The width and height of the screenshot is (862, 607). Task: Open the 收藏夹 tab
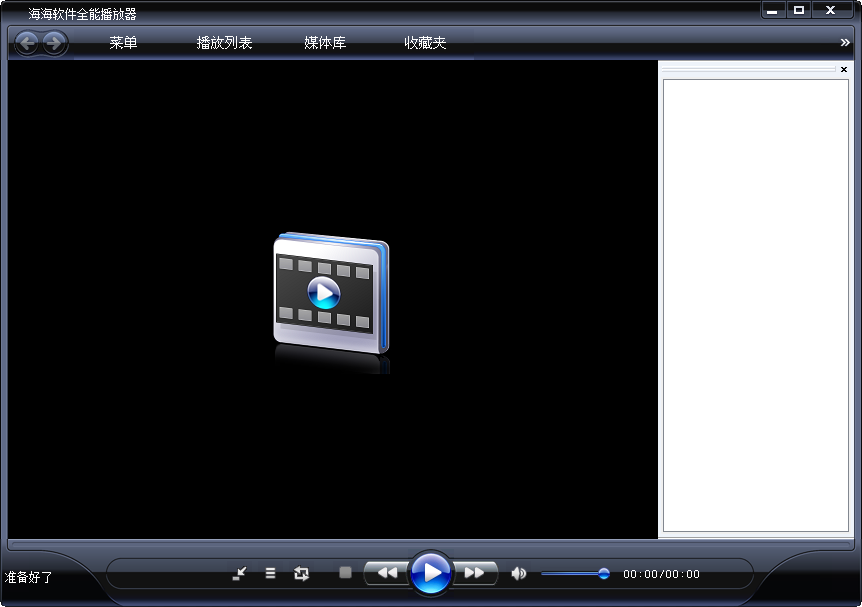click(x=425, y=43)
